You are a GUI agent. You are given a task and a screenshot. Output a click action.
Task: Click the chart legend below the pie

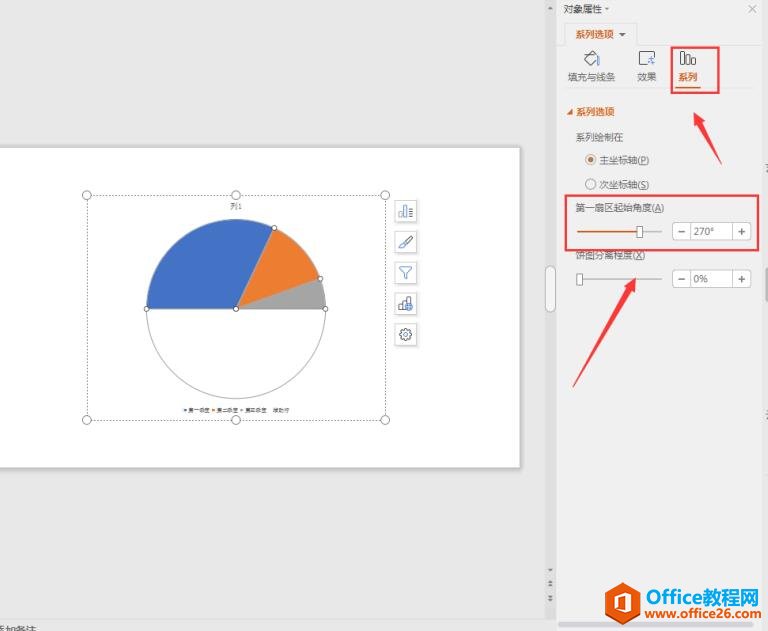click(236, 410)
